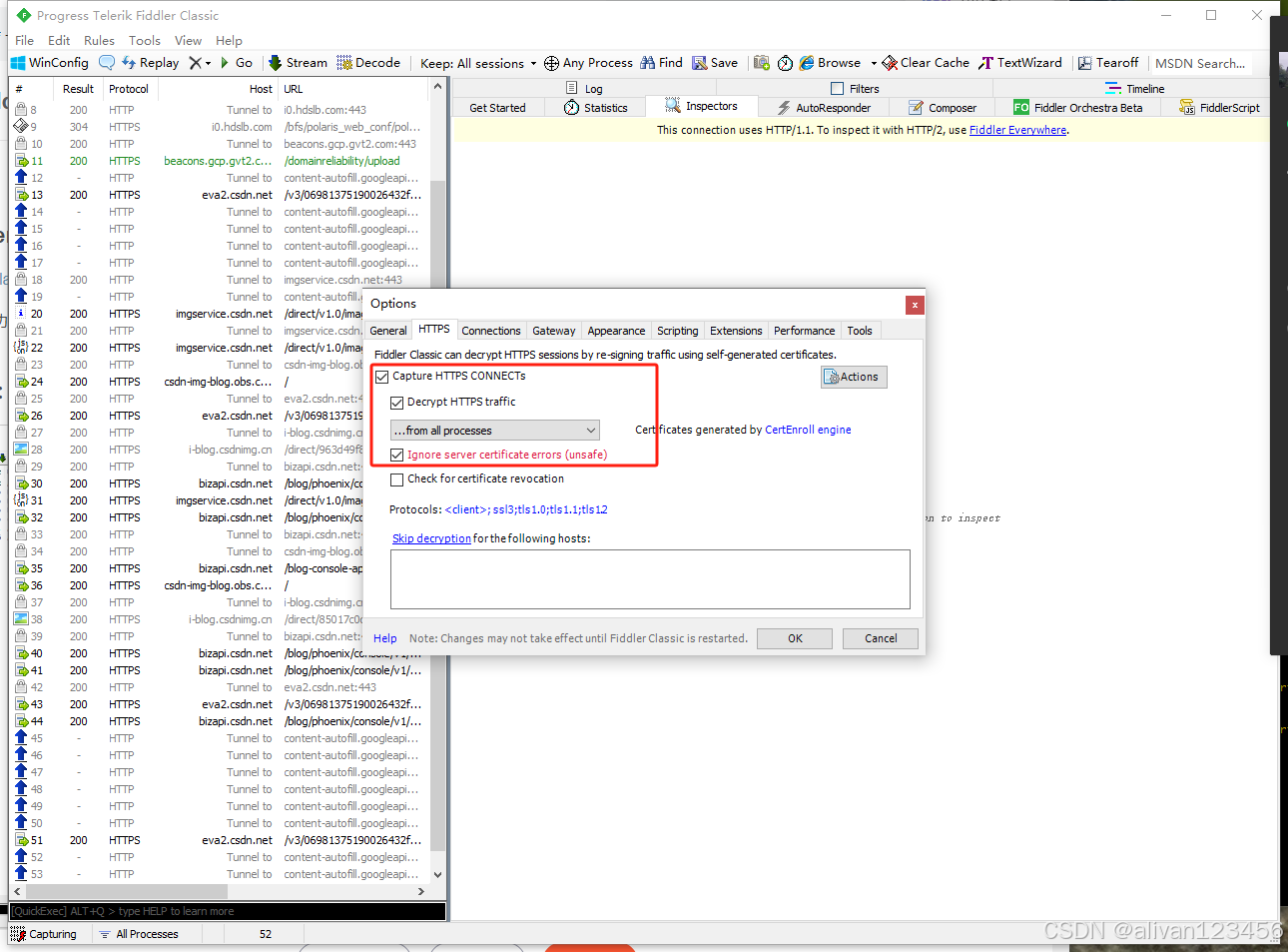Switch to General tab in Options
Screen dimensions: 1288x952
tap(388, 331)
